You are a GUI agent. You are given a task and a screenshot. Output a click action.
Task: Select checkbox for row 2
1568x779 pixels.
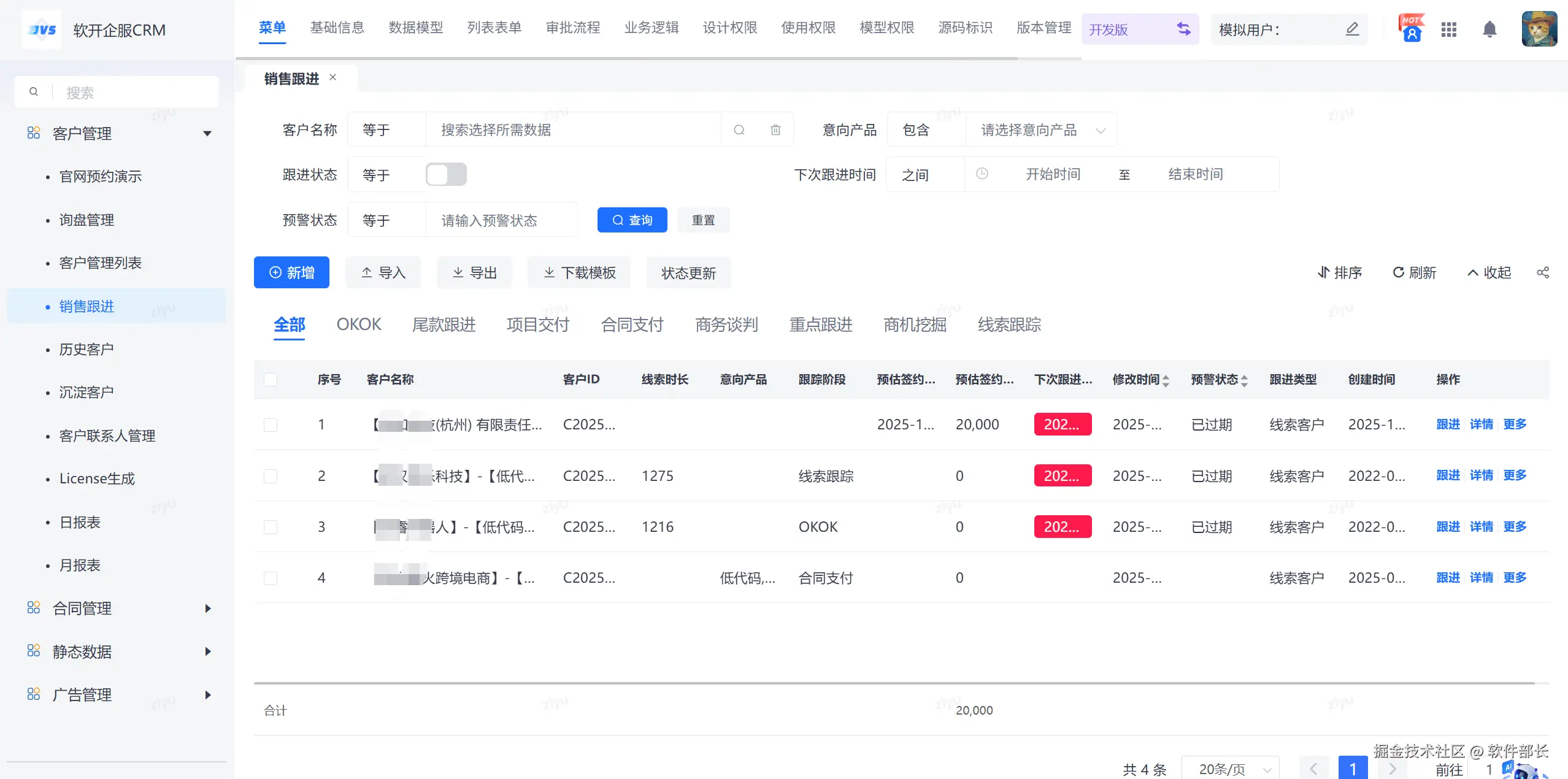click(x=271, y=476)
